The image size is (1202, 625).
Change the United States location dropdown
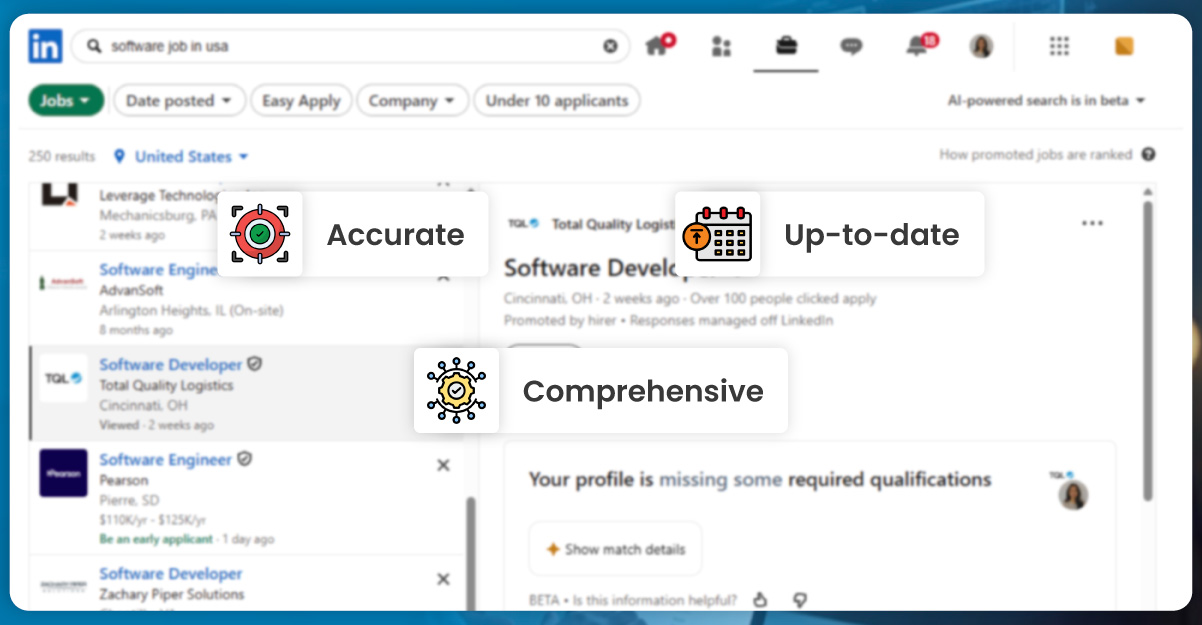pyautogui.click(x=182, y=157)
